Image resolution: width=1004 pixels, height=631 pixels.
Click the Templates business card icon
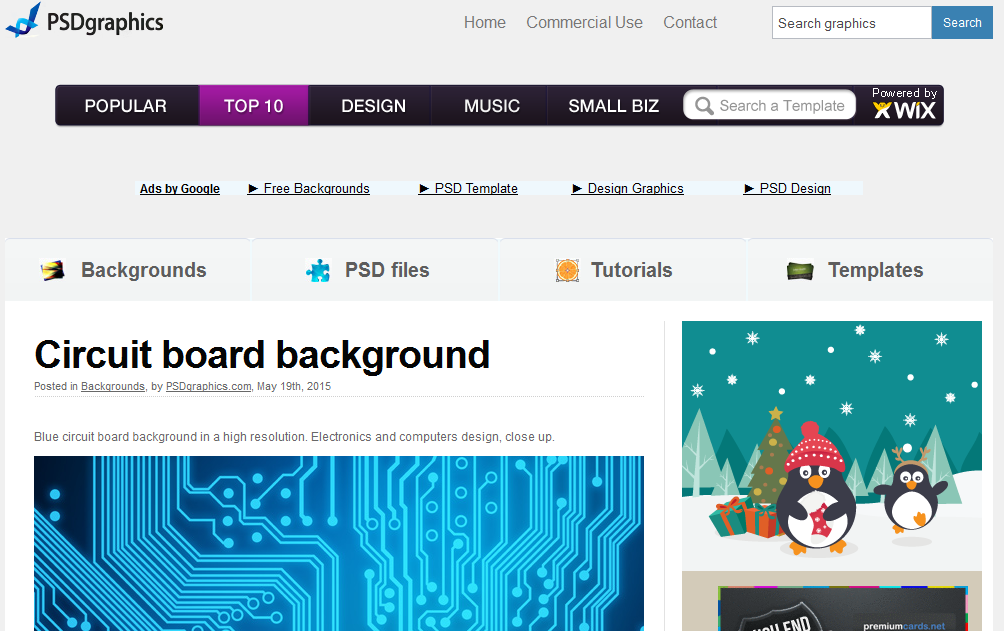pos(800,271)
